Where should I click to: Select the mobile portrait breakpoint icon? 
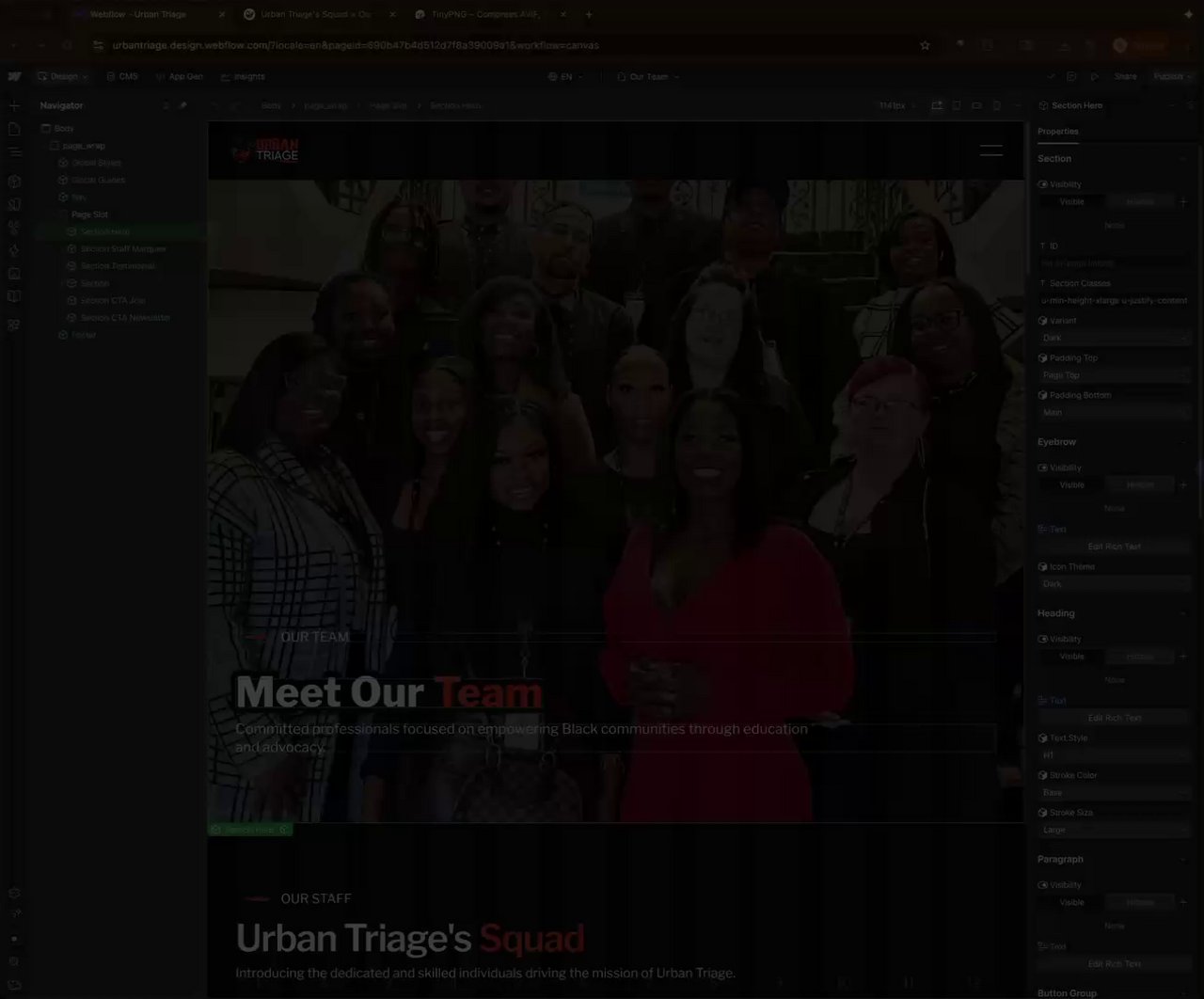(997, 105)
